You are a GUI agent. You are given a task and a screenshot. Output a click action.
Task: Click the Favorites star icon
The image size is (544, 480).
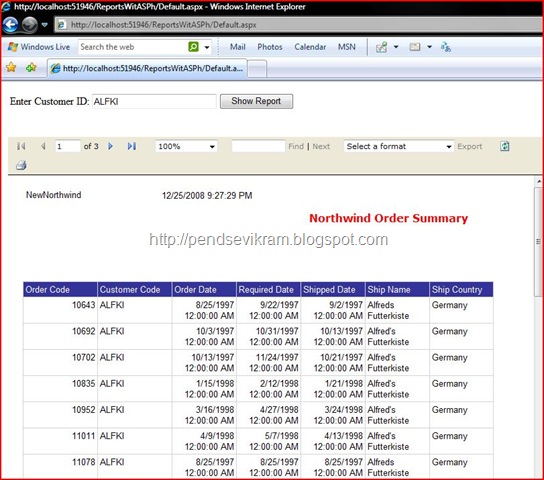pos(11,67)
